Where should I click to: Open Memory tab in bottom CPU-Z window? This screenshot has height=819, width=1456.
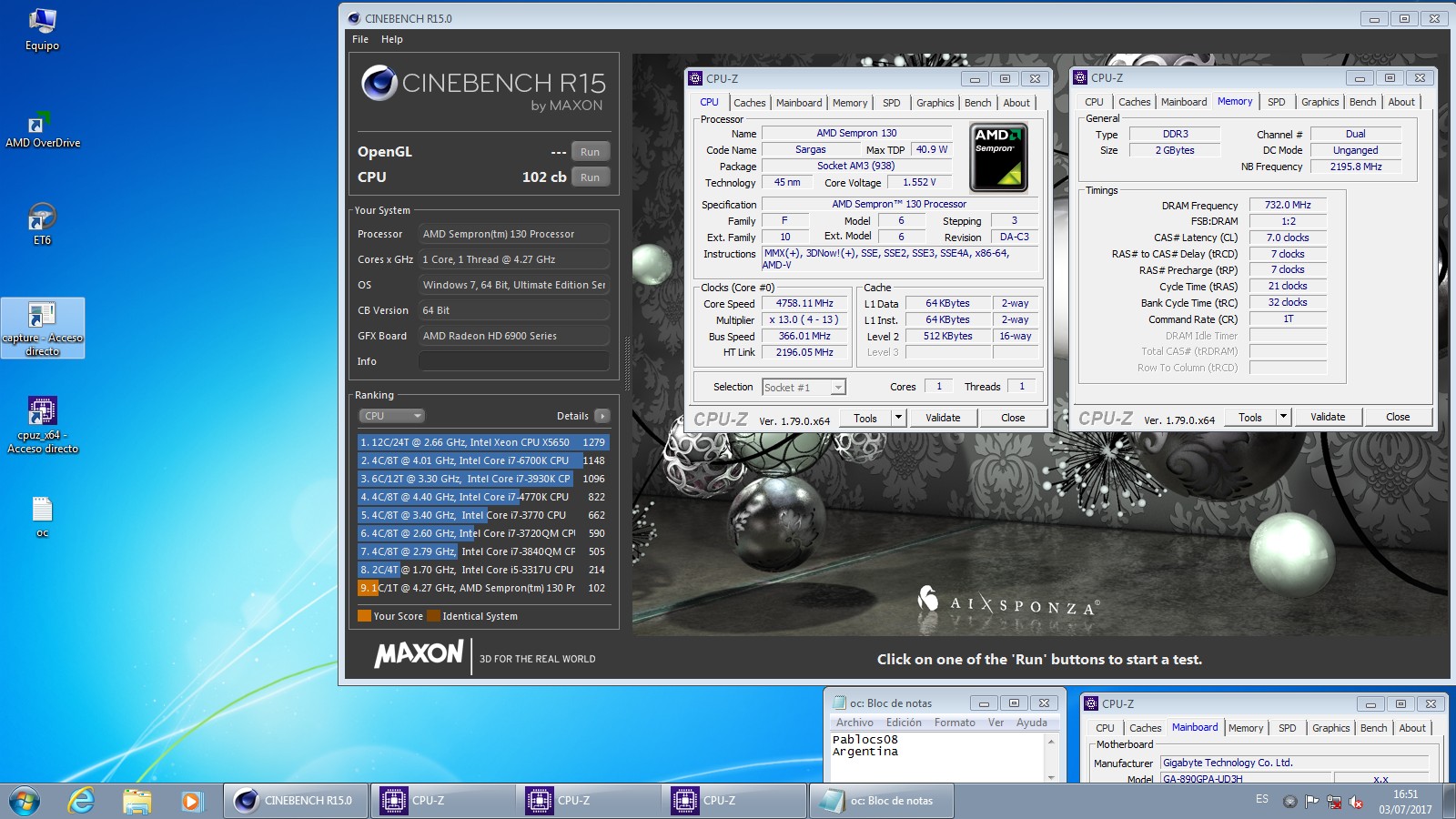pos(1246,728)
